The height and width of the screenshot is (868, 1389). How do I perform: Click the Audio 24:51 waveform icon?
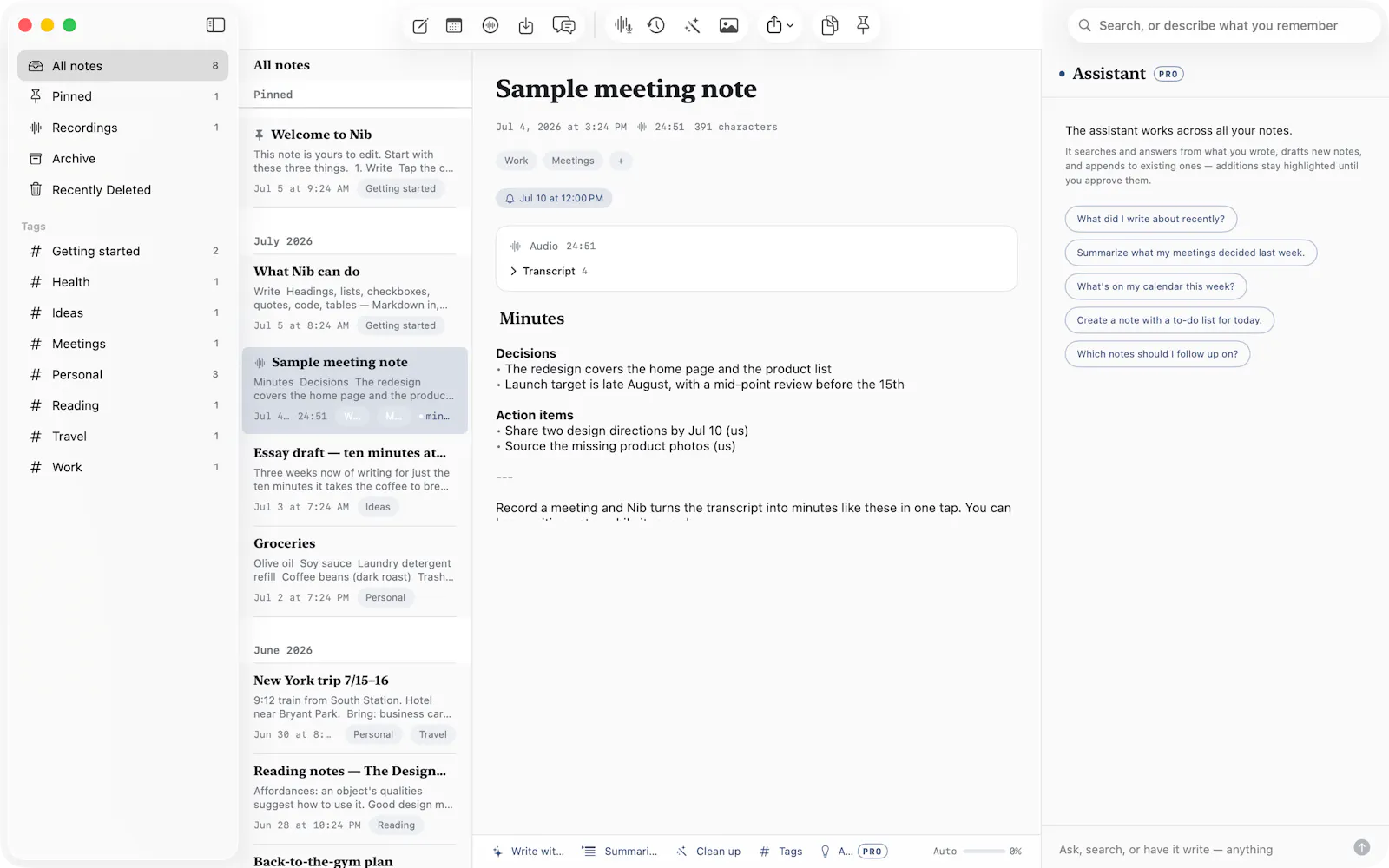click(516, 247)
